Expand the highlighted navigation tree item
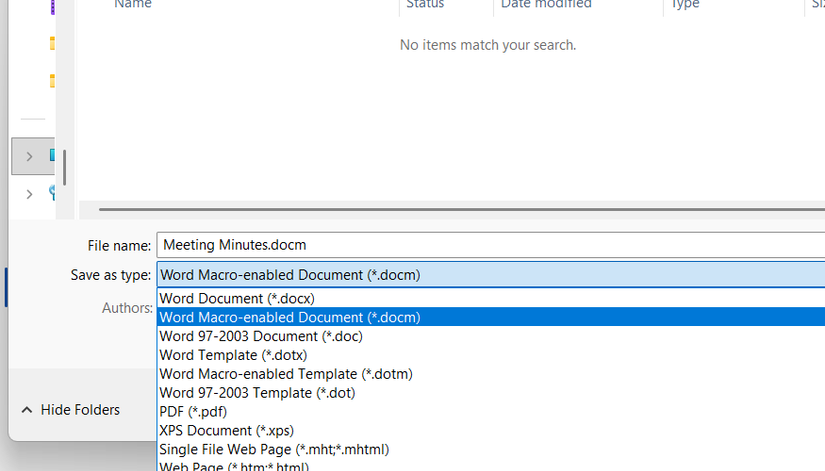The height and width of the screenshot is (471, 825). click(29, 156)
